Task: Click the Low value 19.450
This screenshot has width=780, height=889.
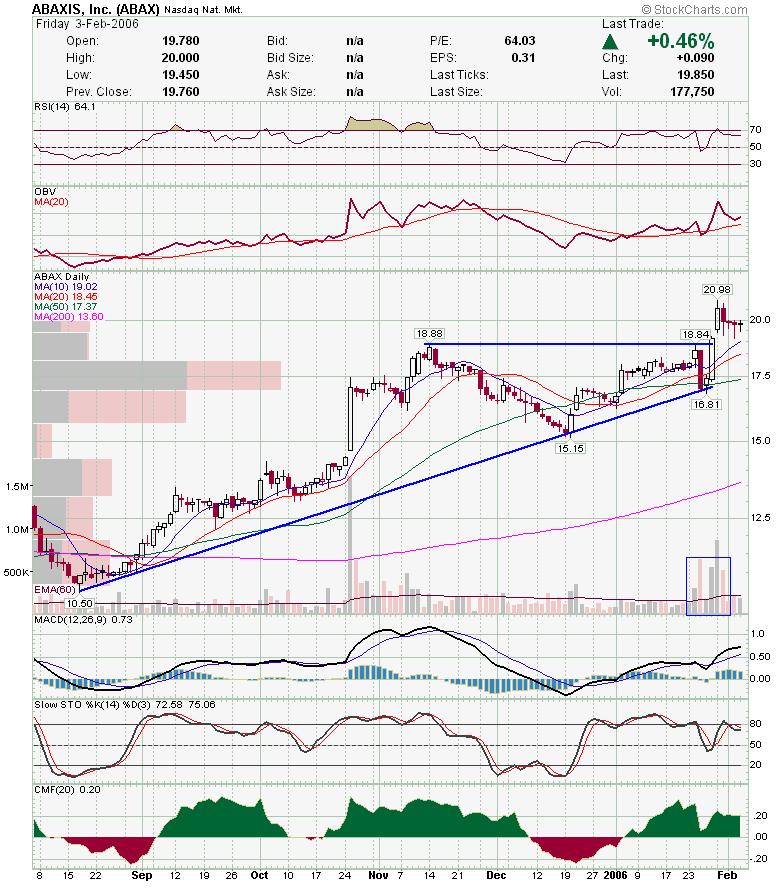Action: pos(180,75)
